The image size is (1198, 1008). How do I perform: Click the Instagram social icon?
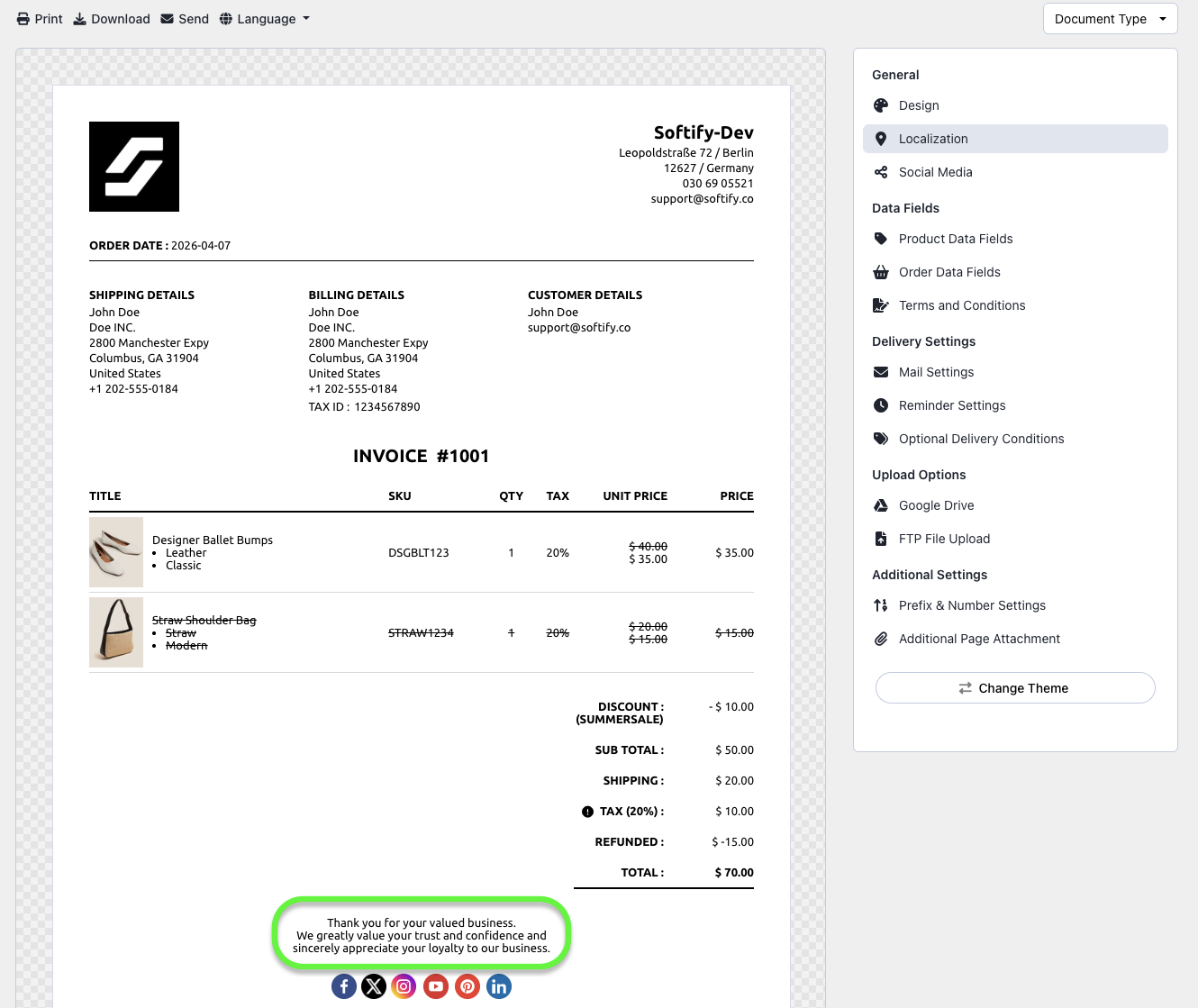(x=404, y=986)
